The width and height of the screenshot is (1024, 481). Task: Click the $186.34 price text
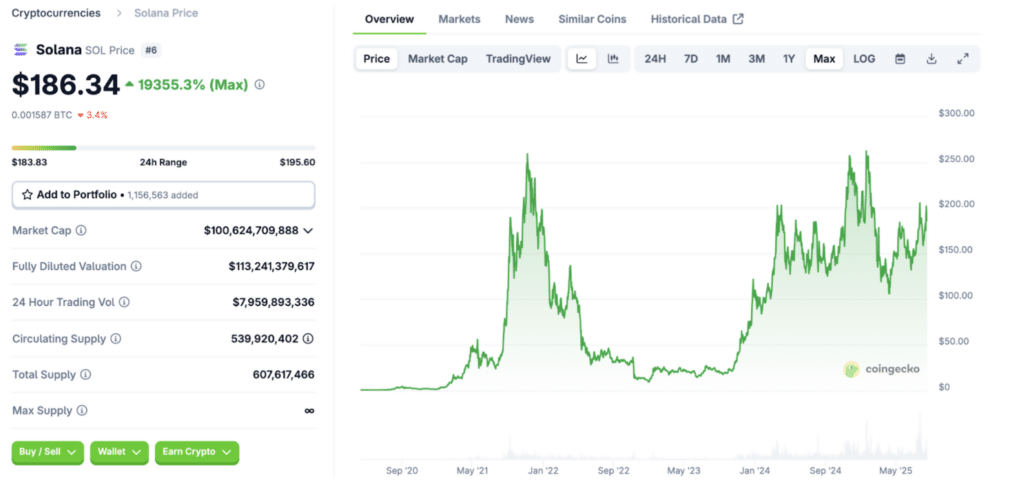click(66, 85)
